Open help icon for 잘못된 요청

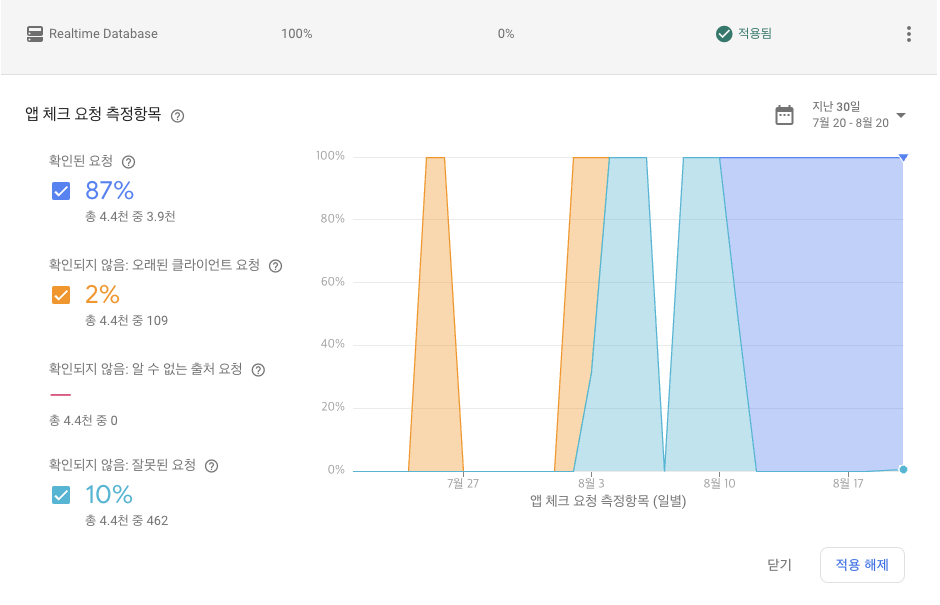point(211,466)
